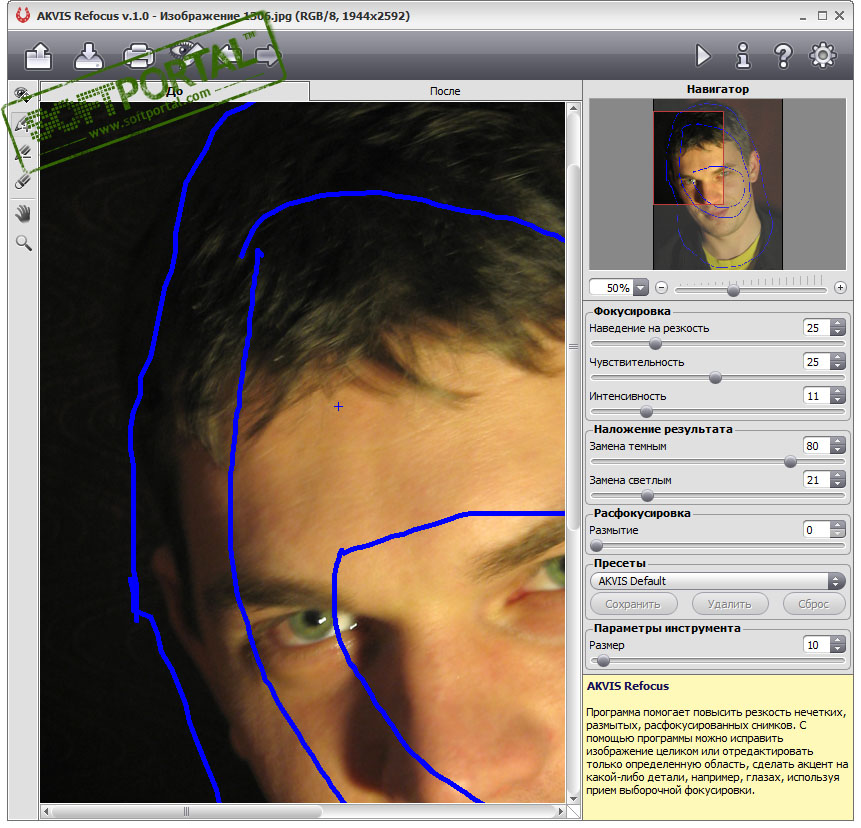Select the eraser tool
Image resolution: width=861 pixels, height=828 pixels.
pos(23,182)
